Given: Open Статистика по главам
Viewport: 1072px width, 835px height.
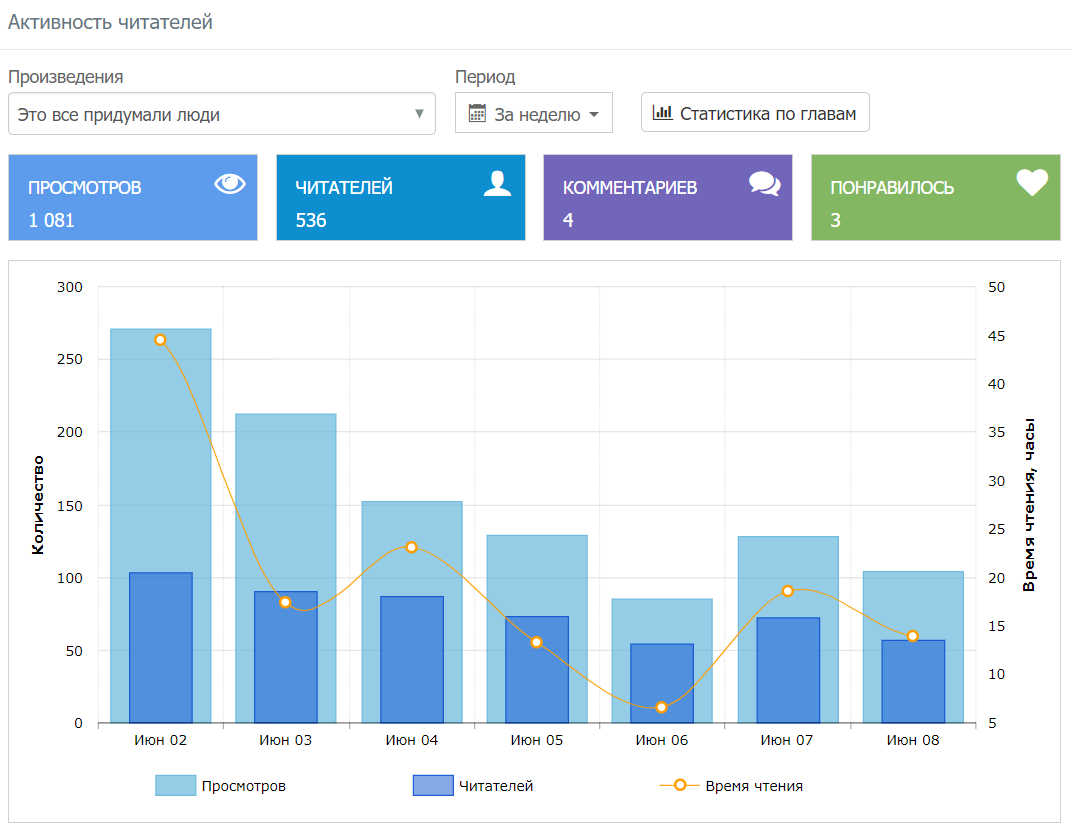Looking at the screenshot, I should tap(755, 113).
